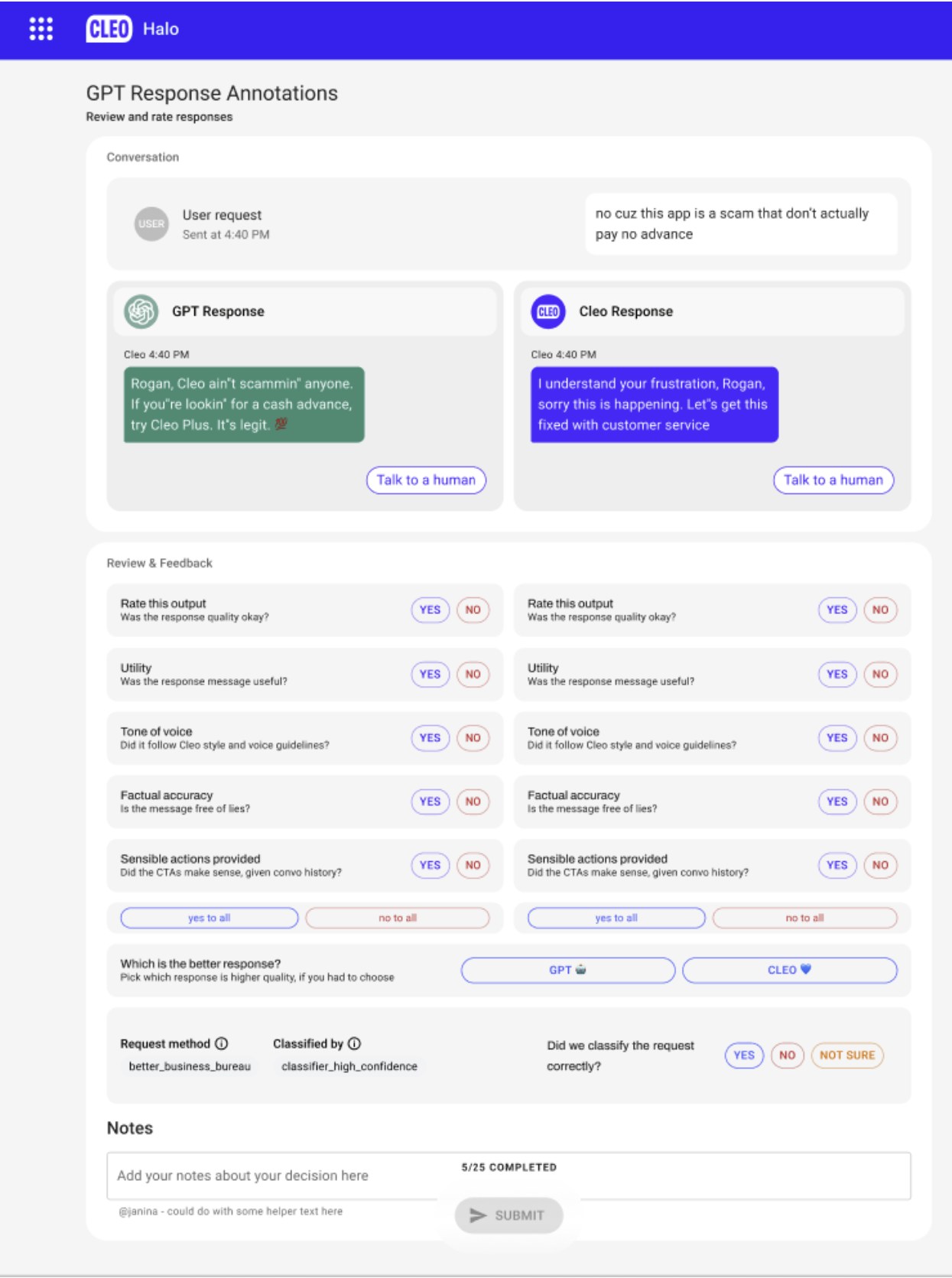Click the Submit paper-plane icon
Screen dimensions: 952x1278
coord(478,1215)
